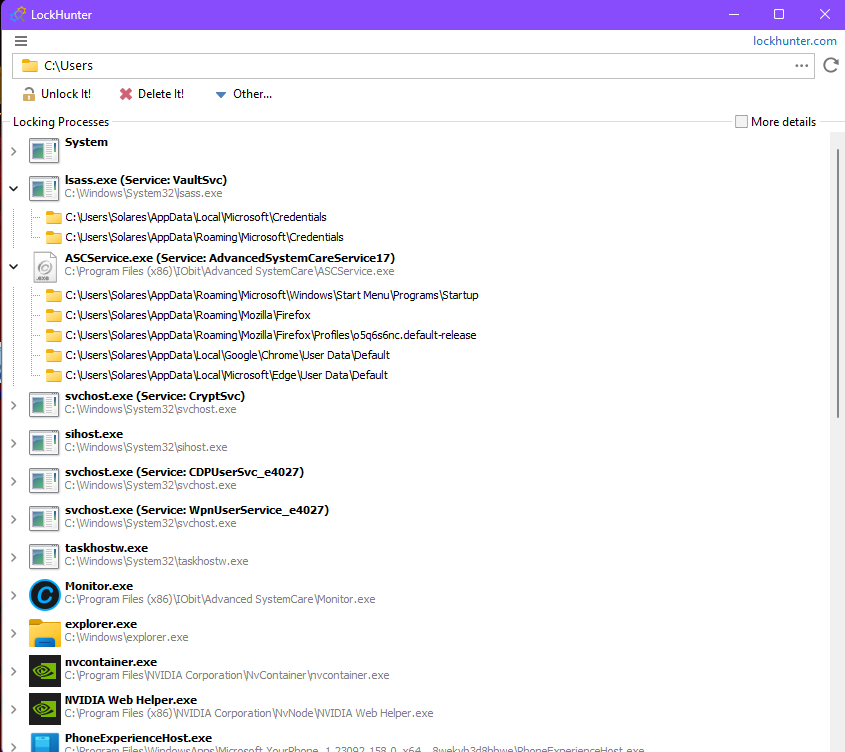Click the NVIDIA Web Helper.exe icon
The image size is (845, 752).
coord(45,709)
